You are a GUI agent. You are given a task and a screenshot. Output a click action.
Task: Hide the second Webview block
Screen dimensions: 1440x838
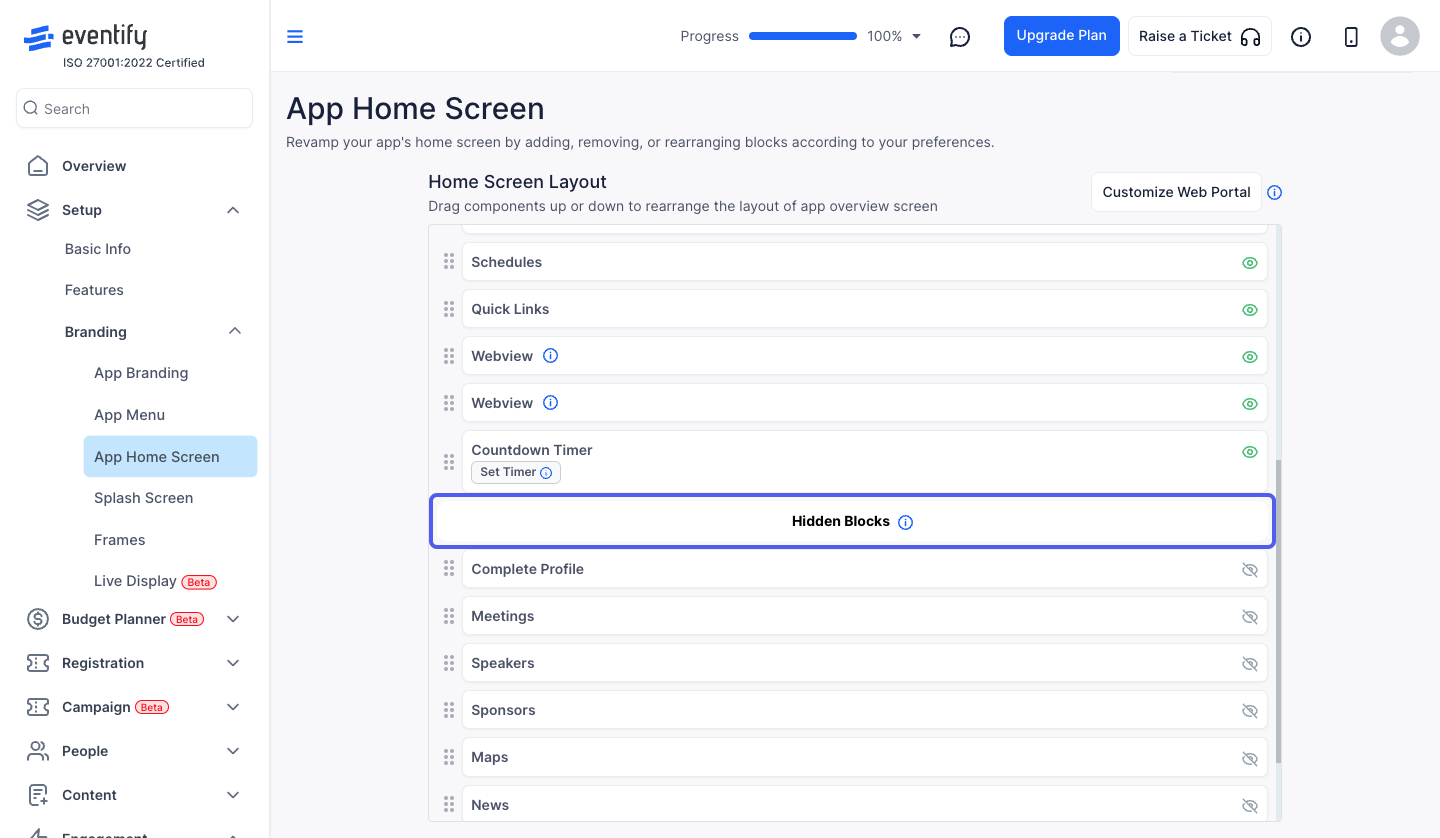point(1249,404)
